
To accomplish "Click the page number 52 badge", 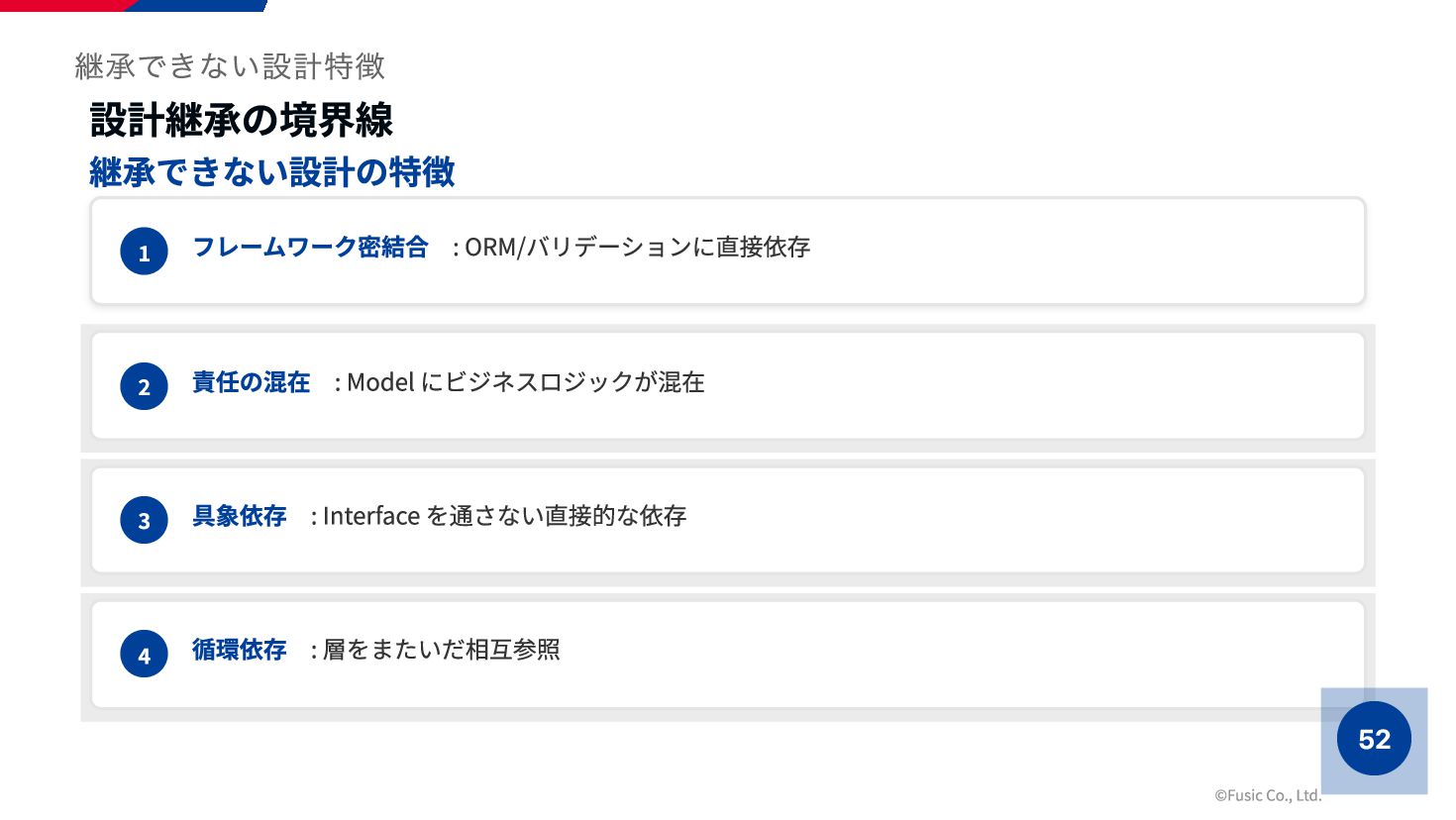I will click(1374, 739).
